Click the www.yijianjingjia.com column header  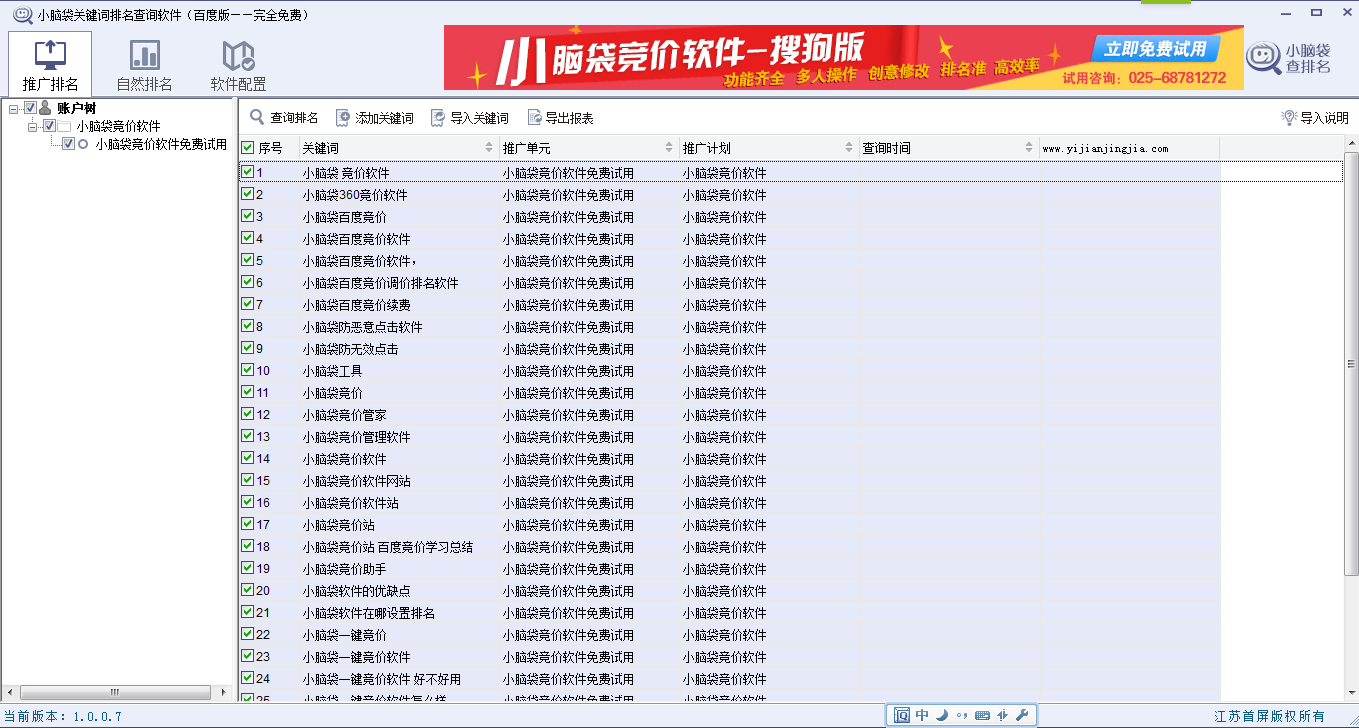click(x=1129, y=148)
